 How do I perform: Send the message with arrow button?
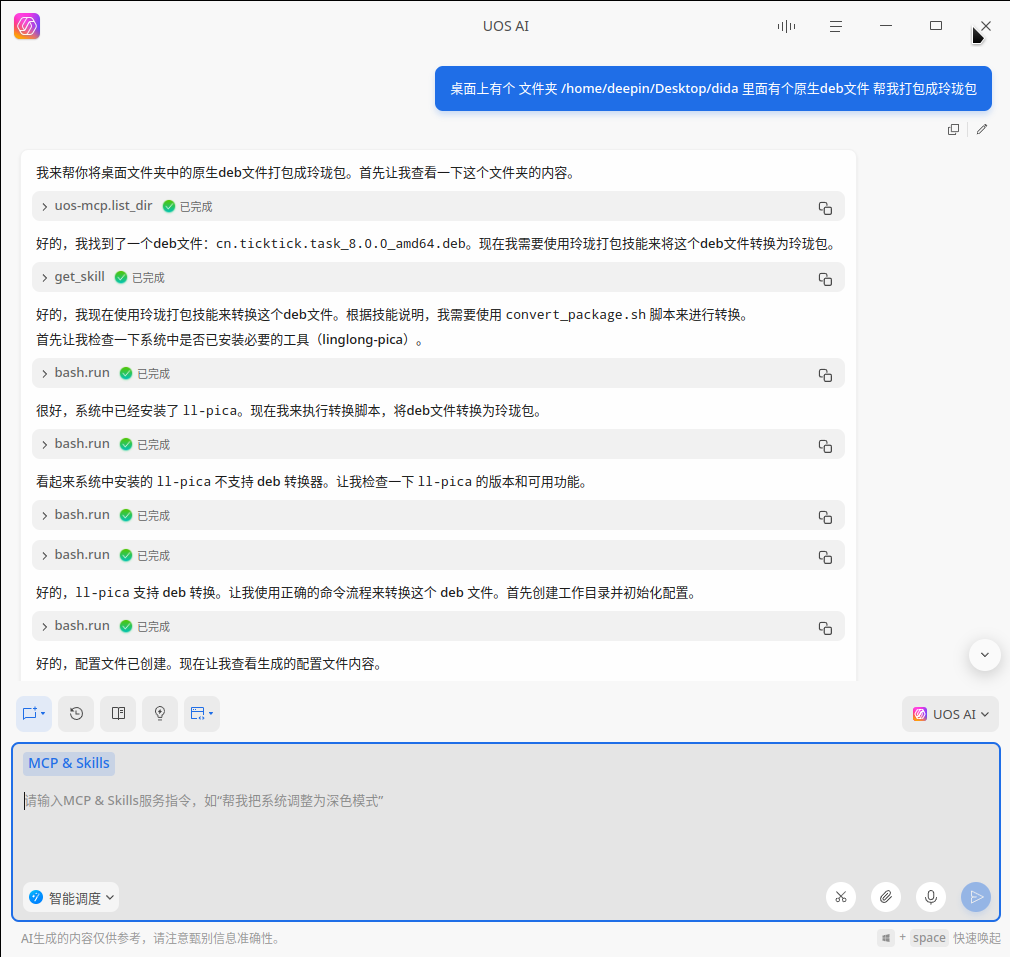976,897
